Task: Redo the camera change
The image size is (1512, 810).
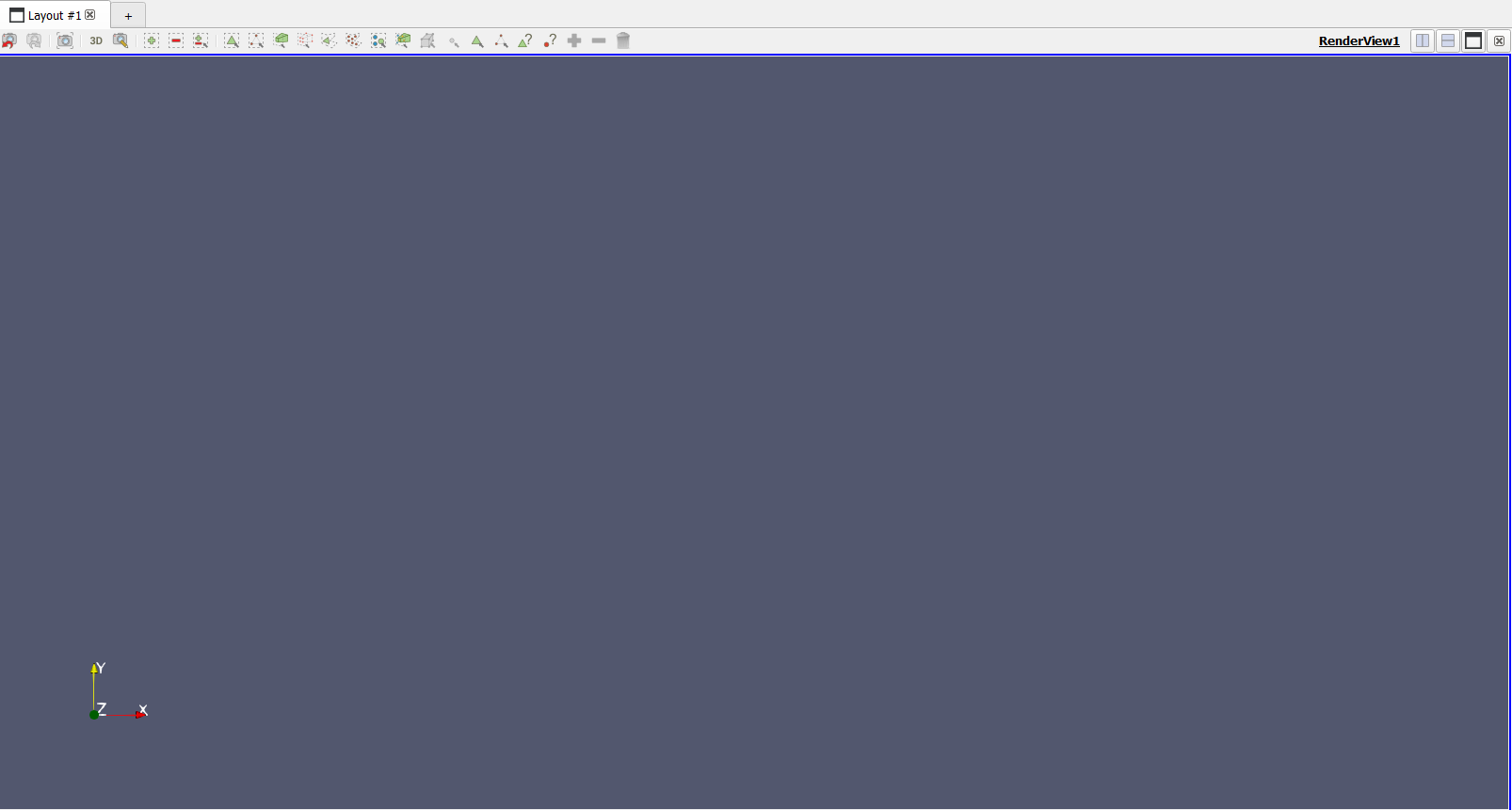Action: (34, 40)
